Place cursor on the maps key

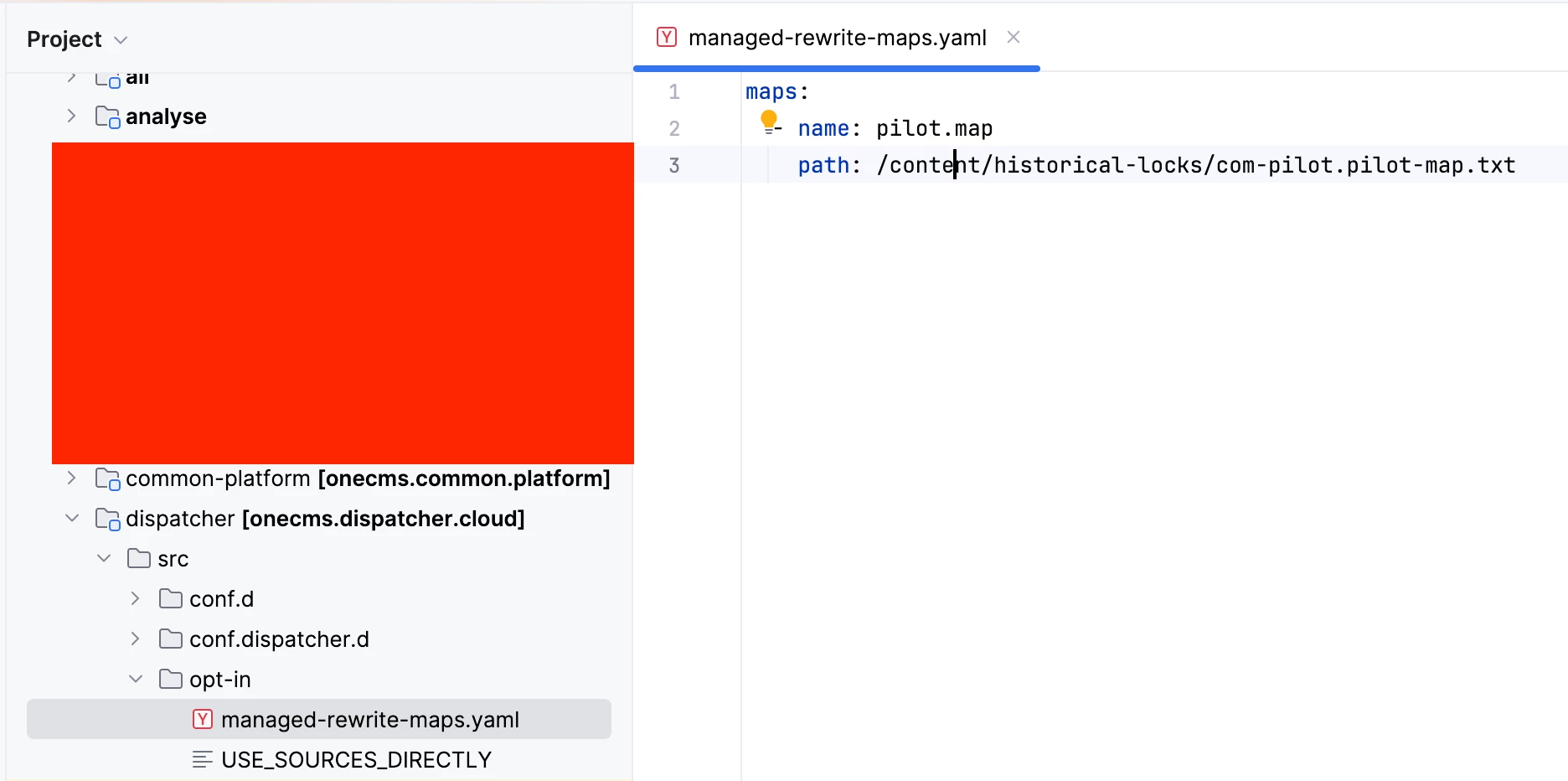click(x=771, y=91)
